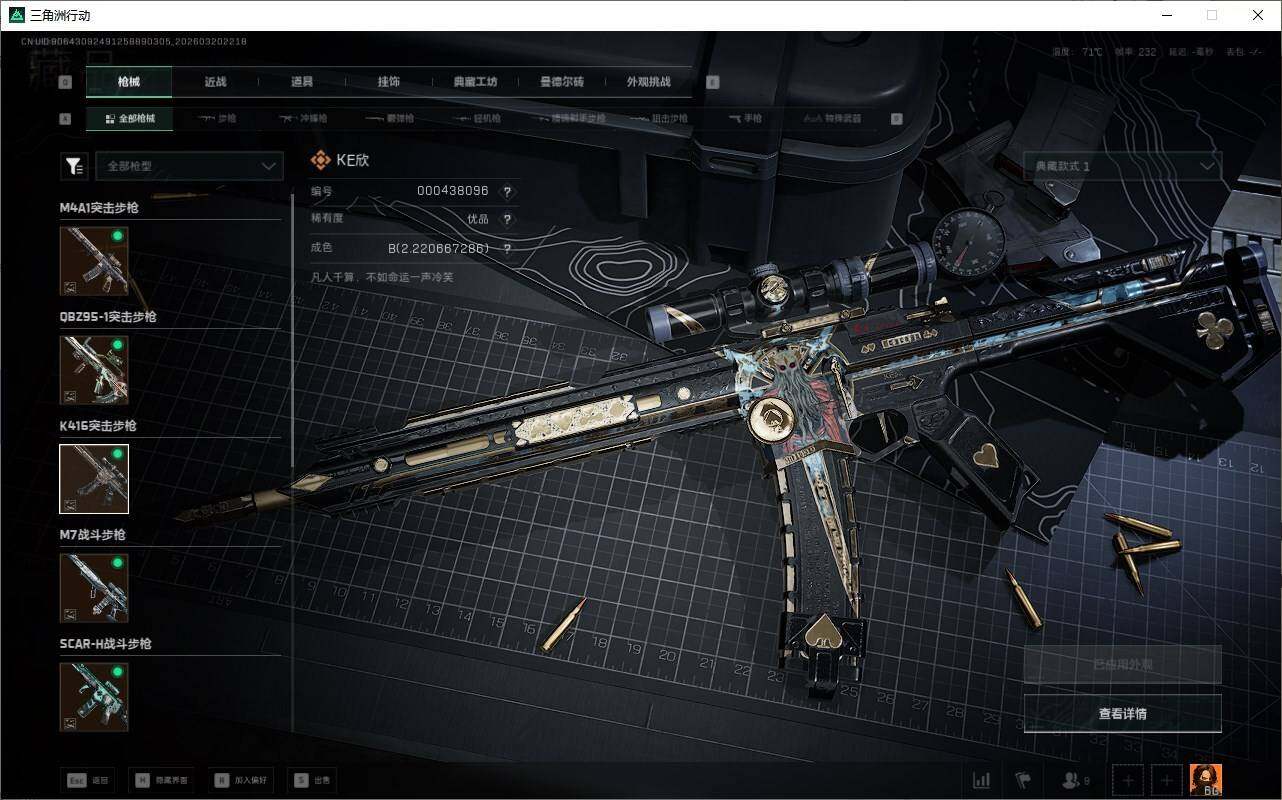Select the QBZ95-1突击步枪 skin thumbnail
This screenshot has width=1282, height=800.
94,370
